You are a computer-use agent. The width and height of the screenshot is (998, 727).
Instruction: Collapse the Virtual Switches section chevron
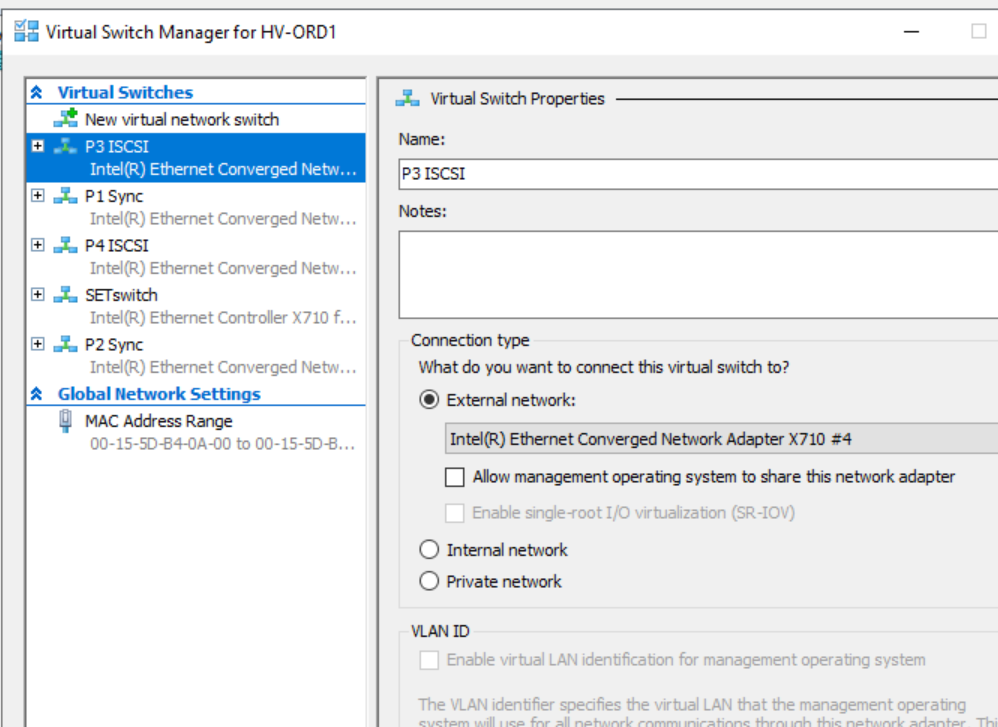(36, 92)
